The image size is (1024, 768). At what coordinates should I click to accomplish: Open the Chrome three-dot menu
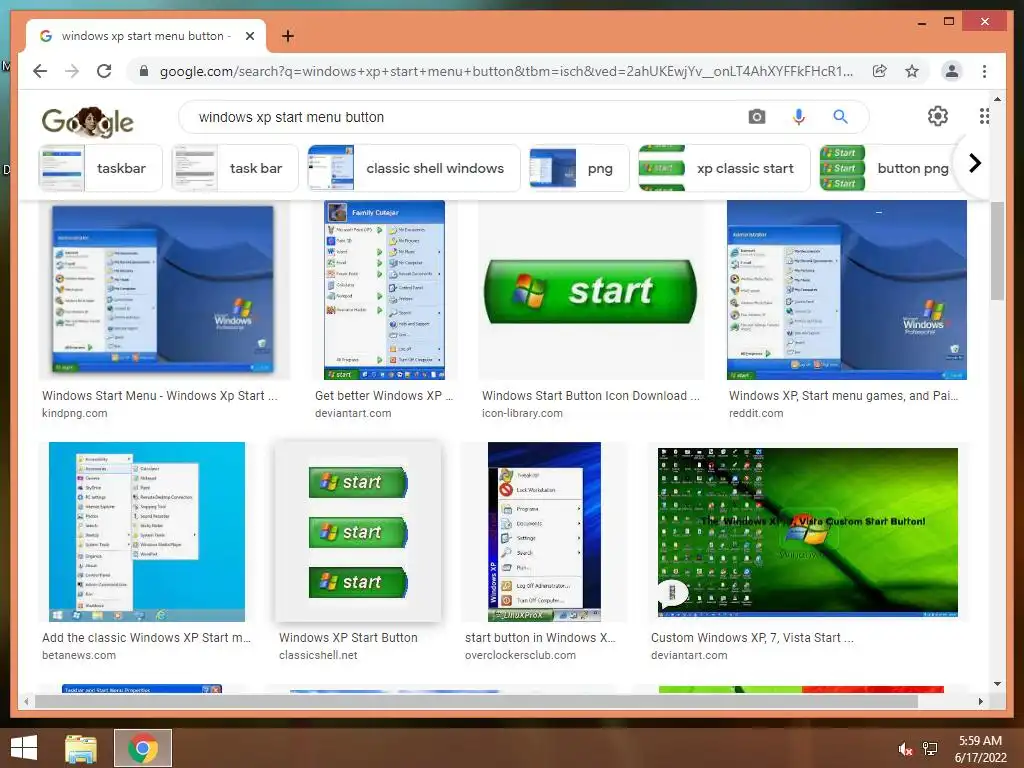tap(984, 71)
